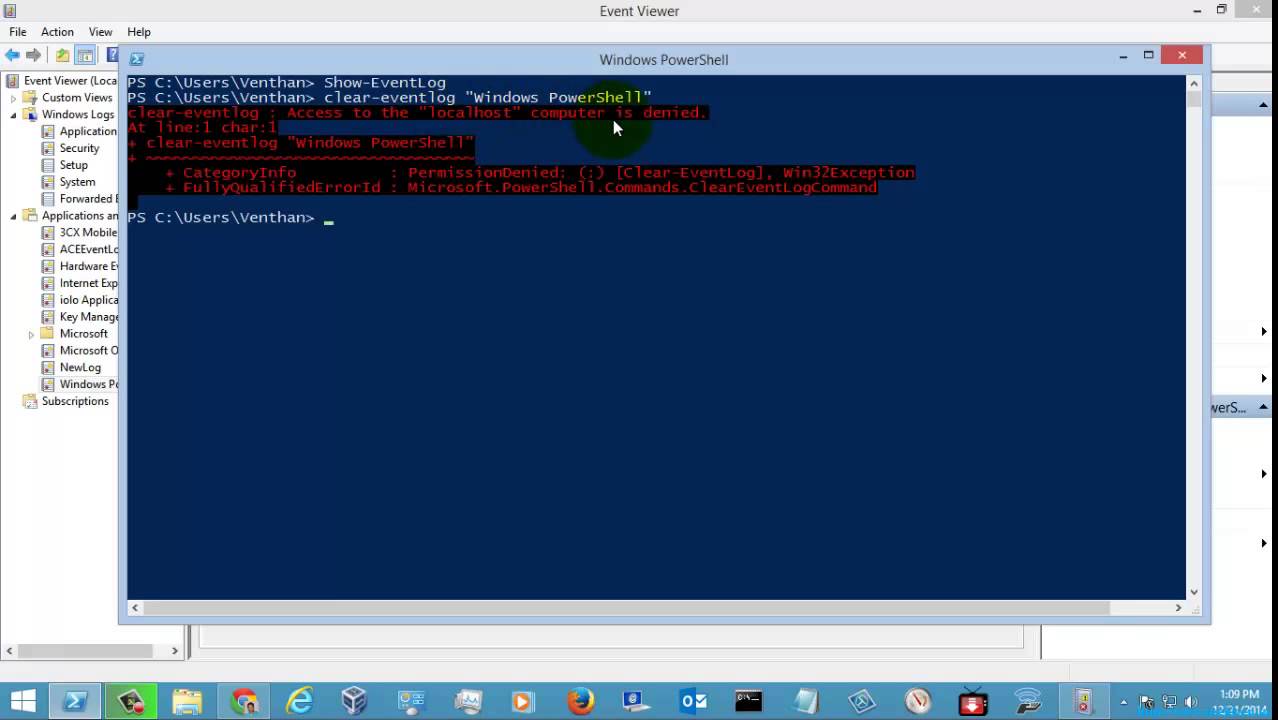
Task: Expand the Custom Views tree node
Action: tap(14, 98)
